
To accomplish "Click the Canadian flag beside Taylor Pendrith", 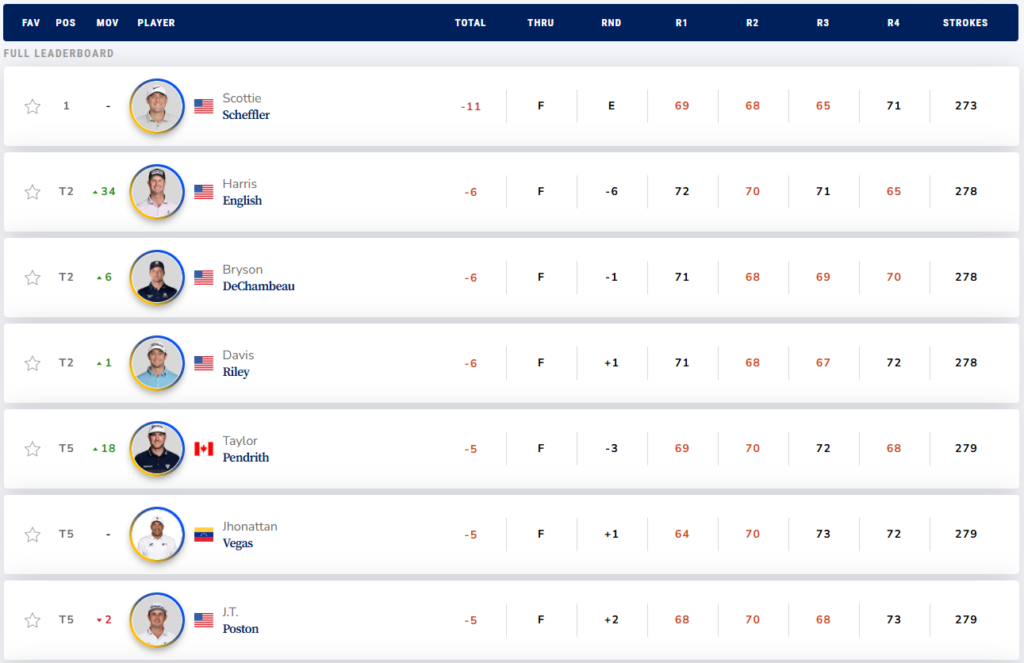I will coord(204,449).
